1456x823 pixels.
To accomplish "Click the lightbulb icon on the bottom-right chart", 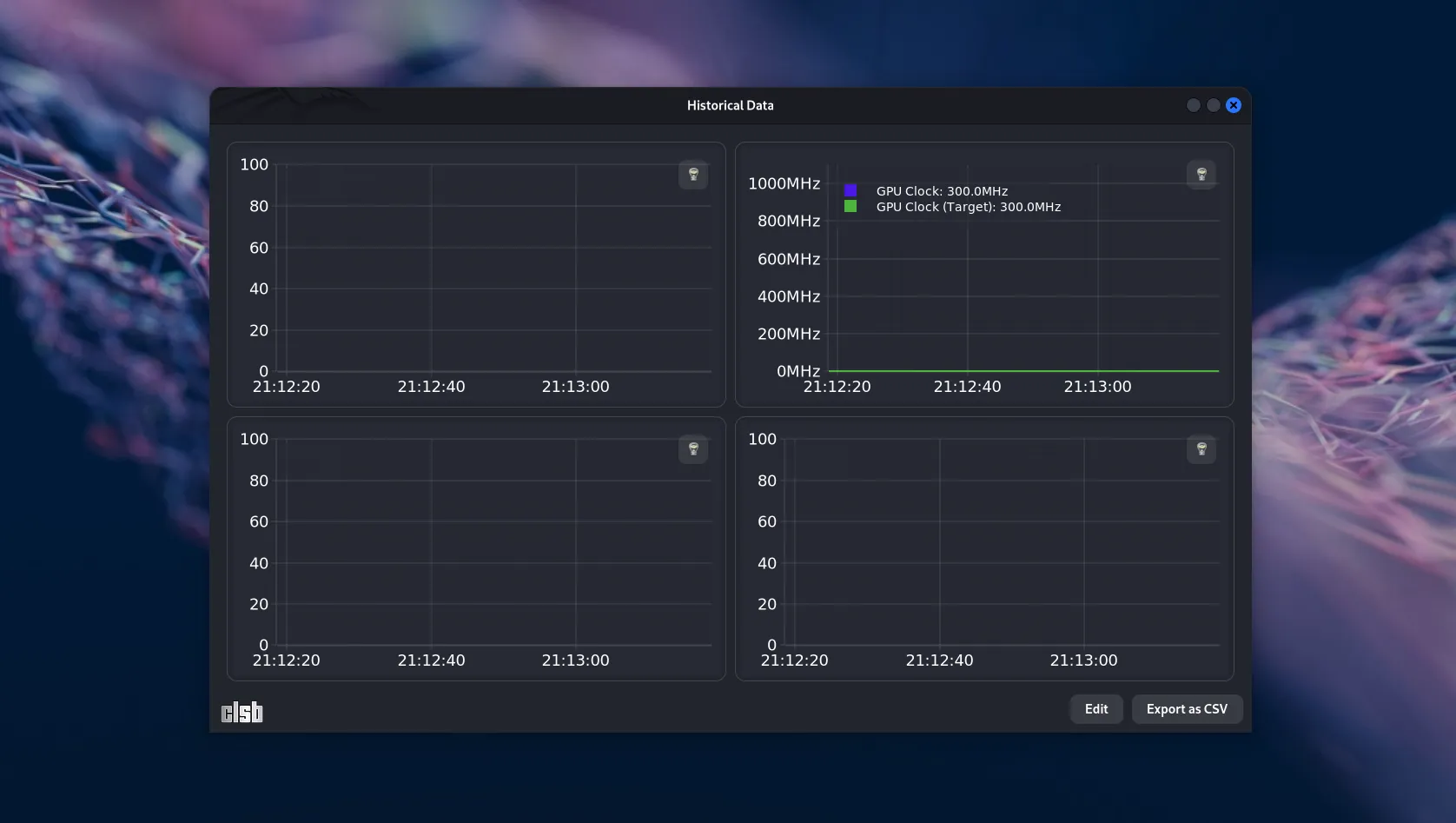I will (x=1201, y=449).
